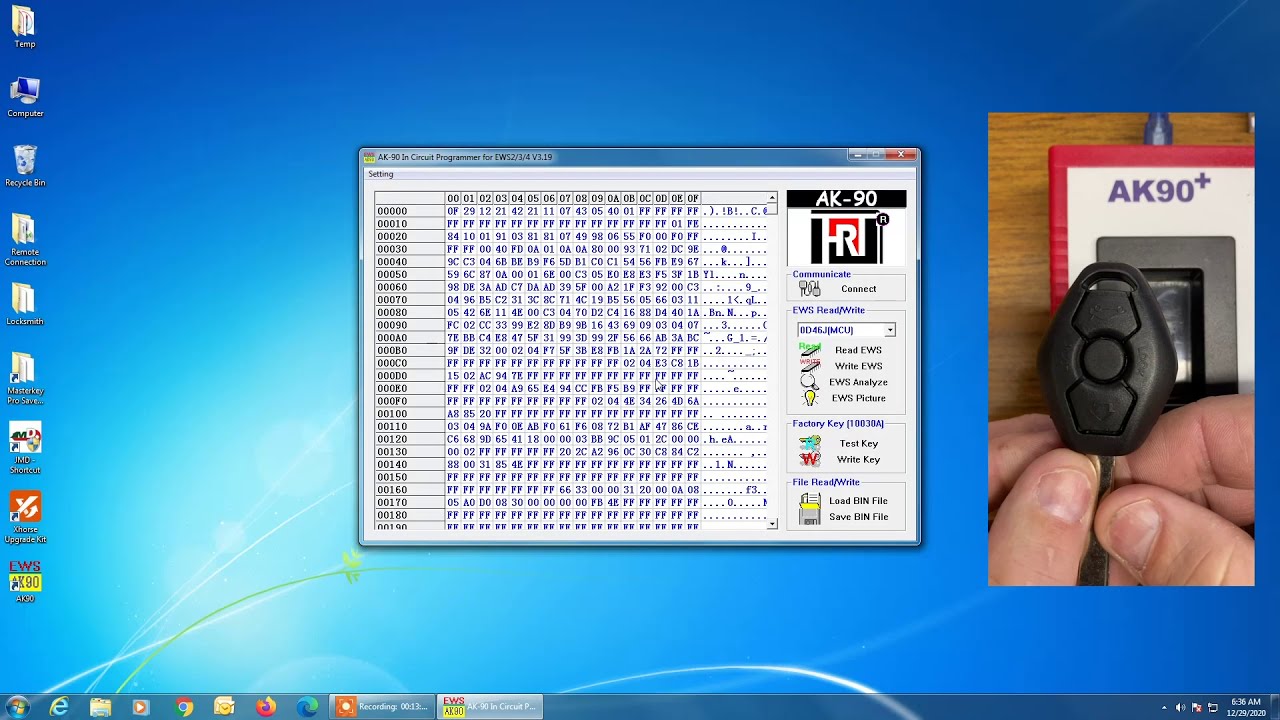Click the hex view scroll-down arrow
This screenshot has height=720, width=1280.
(772, 523)
